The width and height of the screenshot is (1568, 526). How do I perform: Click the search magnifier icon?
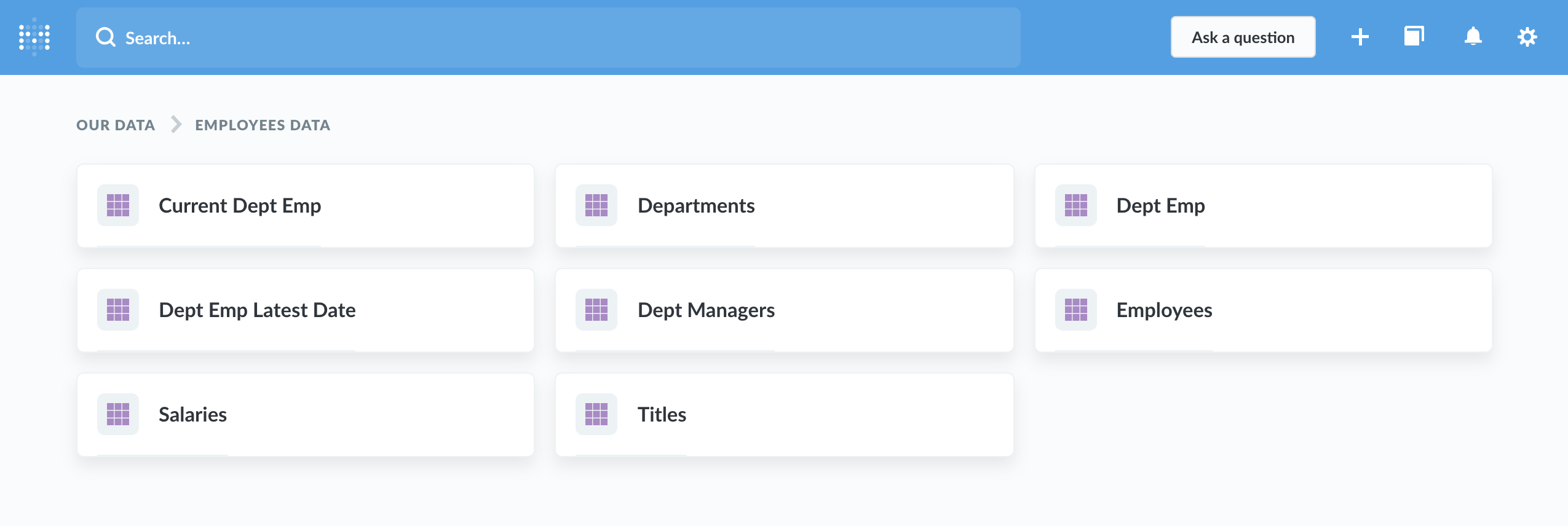106,37
